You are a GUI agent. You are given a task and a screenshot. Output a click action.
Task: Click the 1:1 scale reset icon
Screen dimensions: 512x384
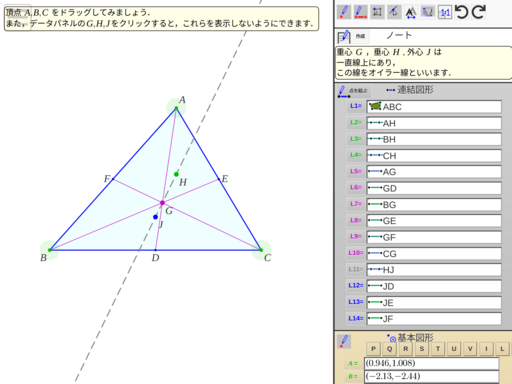coord(445,13)
